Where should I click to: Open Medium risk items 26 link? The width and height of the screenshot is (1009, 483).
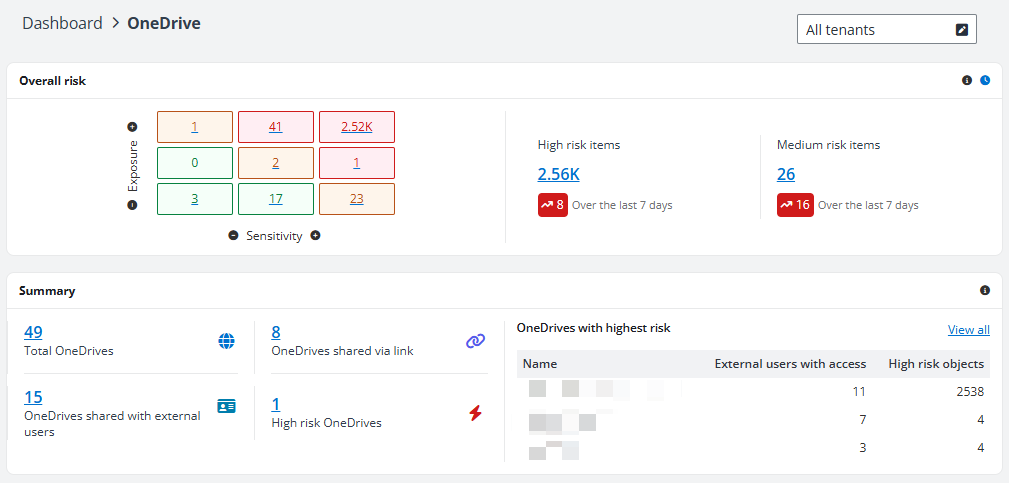[x=786, y=174]
